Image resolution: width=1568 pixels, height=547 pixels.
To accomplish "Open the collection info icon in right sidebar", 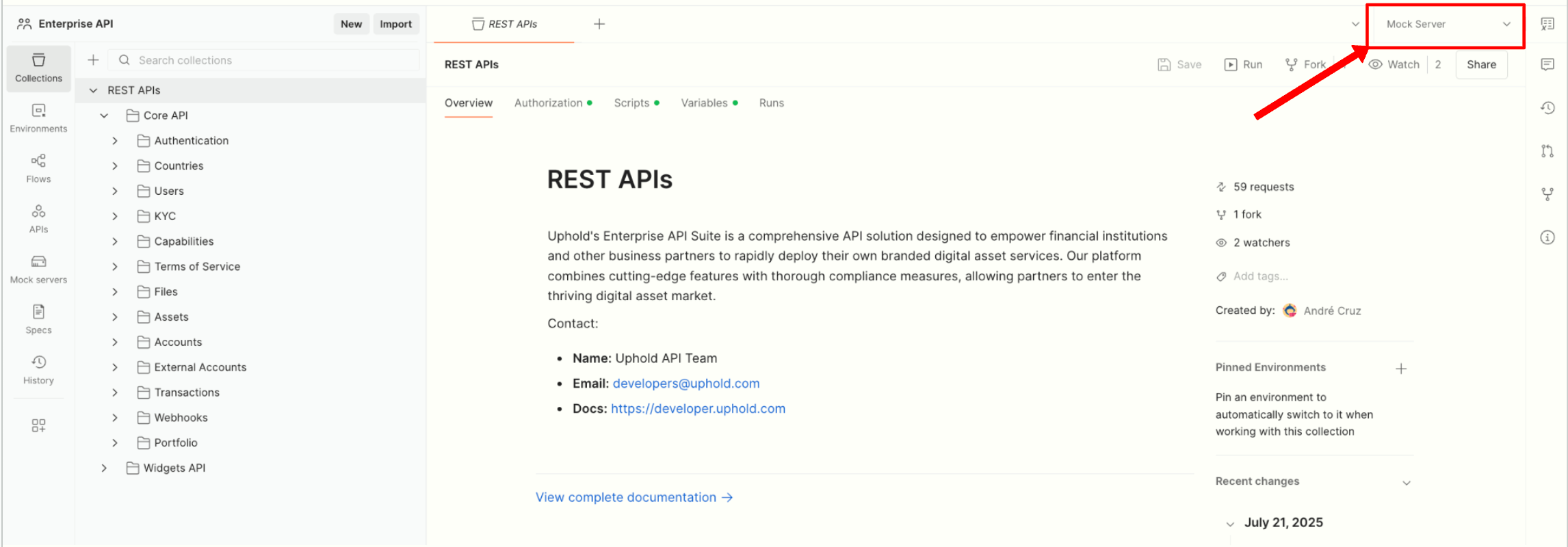I will [x=1547, y=237].
